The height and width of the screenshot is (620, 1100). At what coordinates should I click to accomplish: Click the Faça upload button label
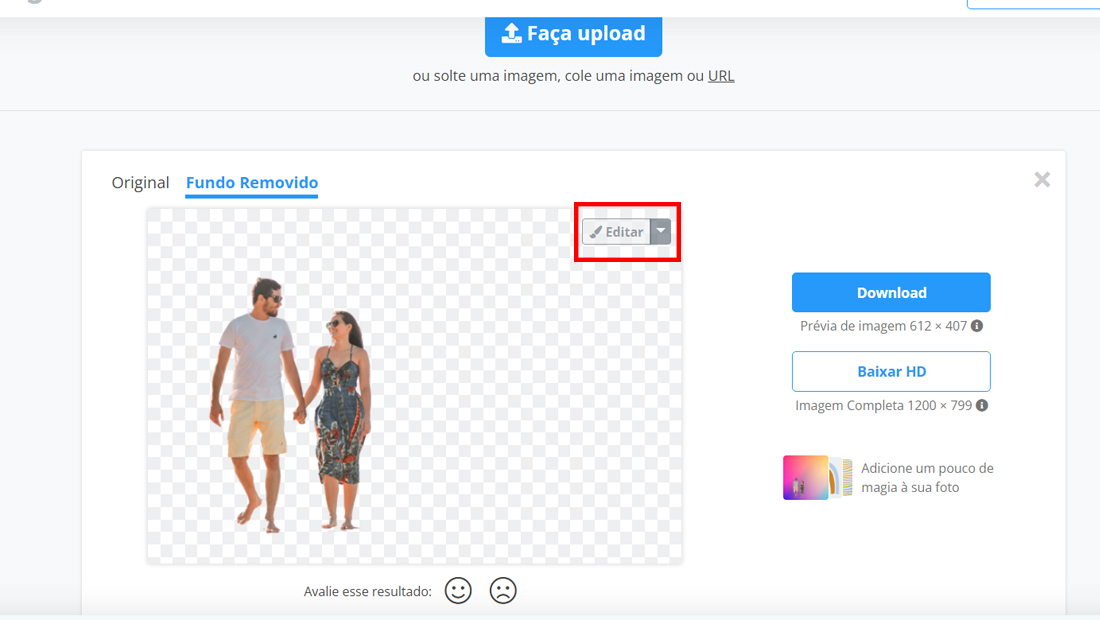click(586, 33)
